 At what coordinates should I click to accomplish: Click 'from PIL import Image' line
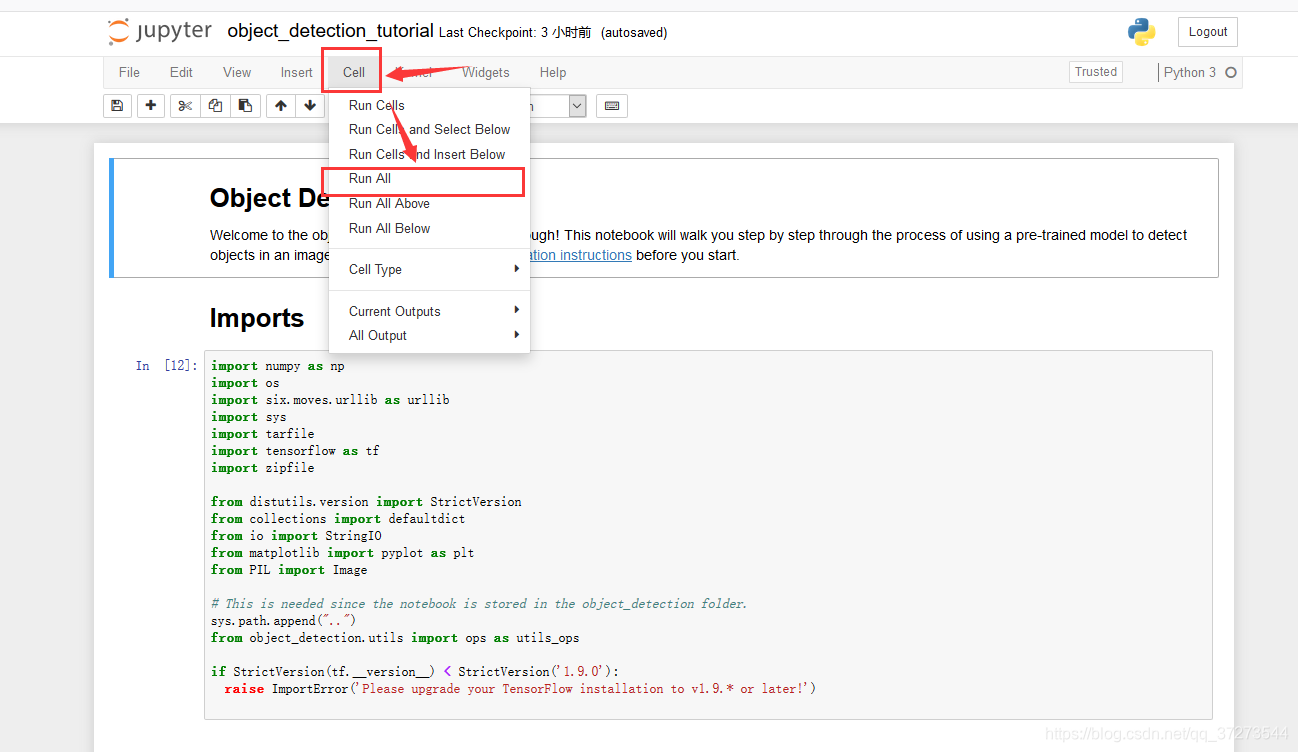(289, 570)
